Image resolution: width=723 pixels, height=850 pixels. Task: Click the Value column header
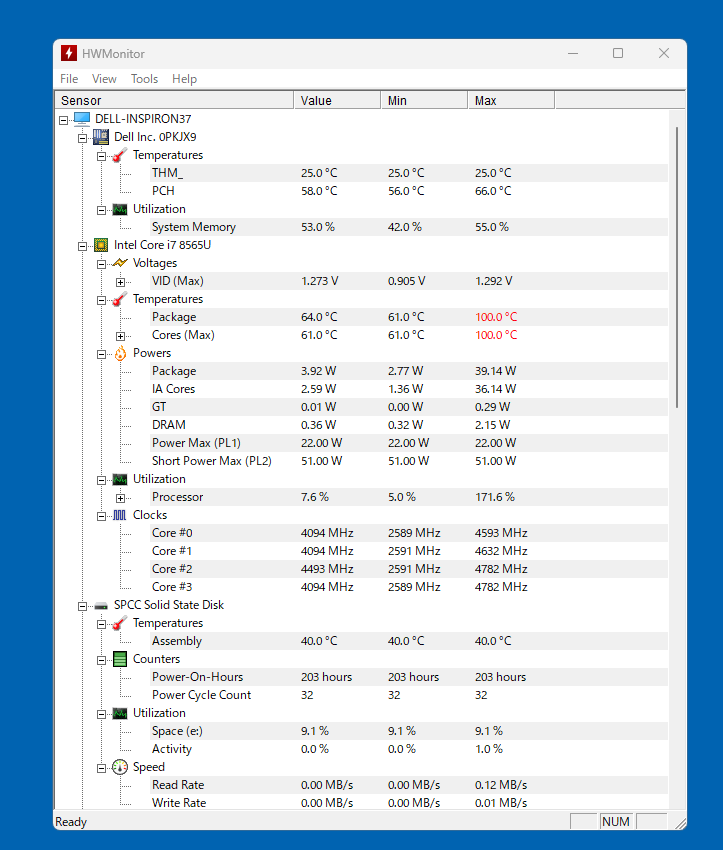pos(337,100)
